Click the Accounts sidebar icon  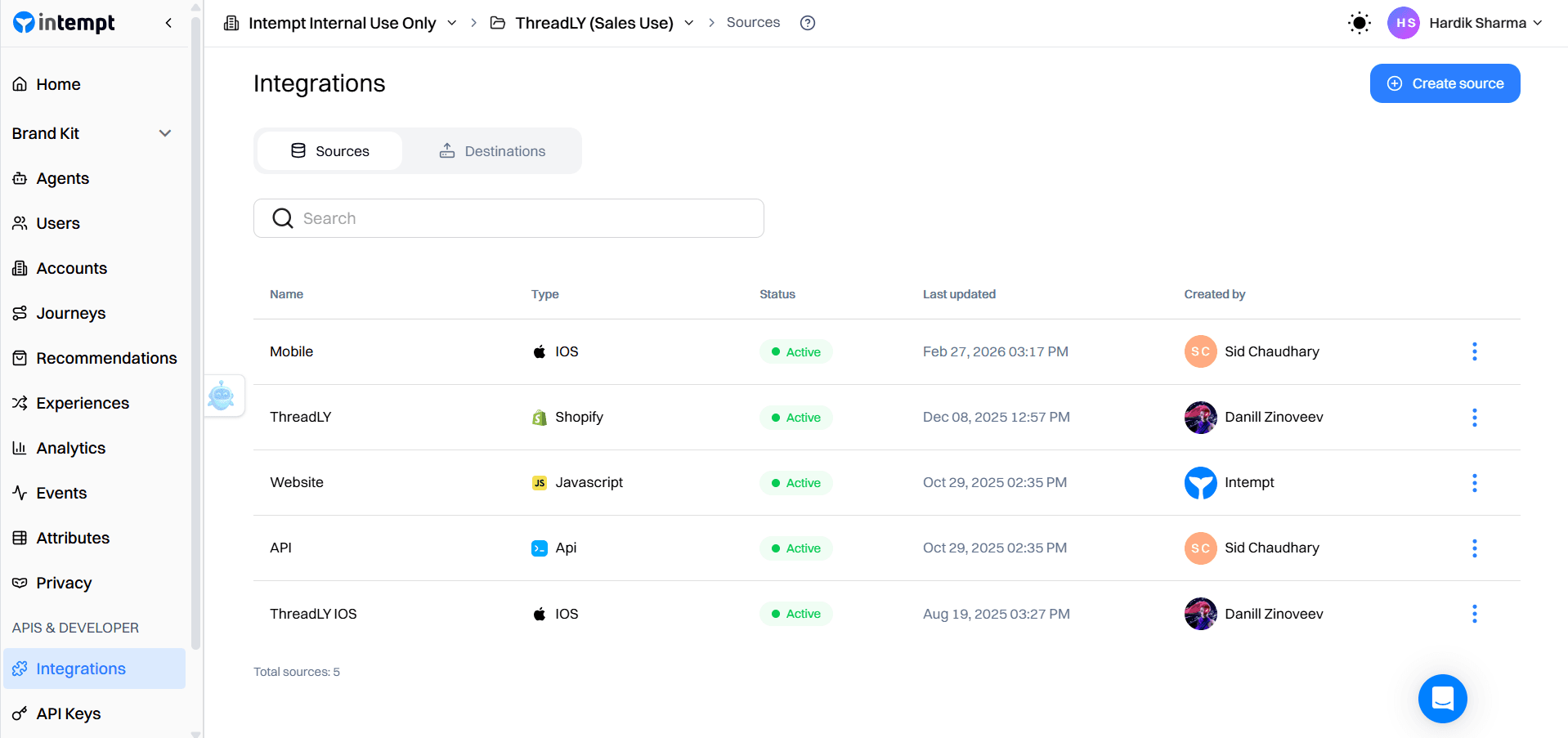(x=20, y=268)
